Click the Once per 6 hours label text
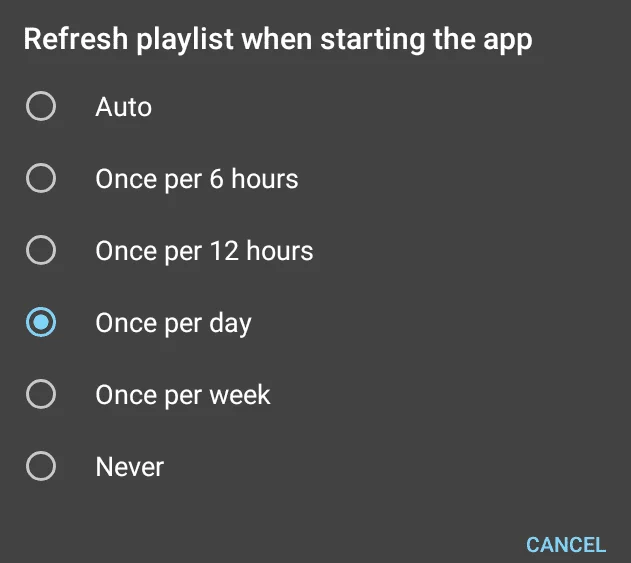The height and width of the screenshot is (563, 631). tap(197, 179)
